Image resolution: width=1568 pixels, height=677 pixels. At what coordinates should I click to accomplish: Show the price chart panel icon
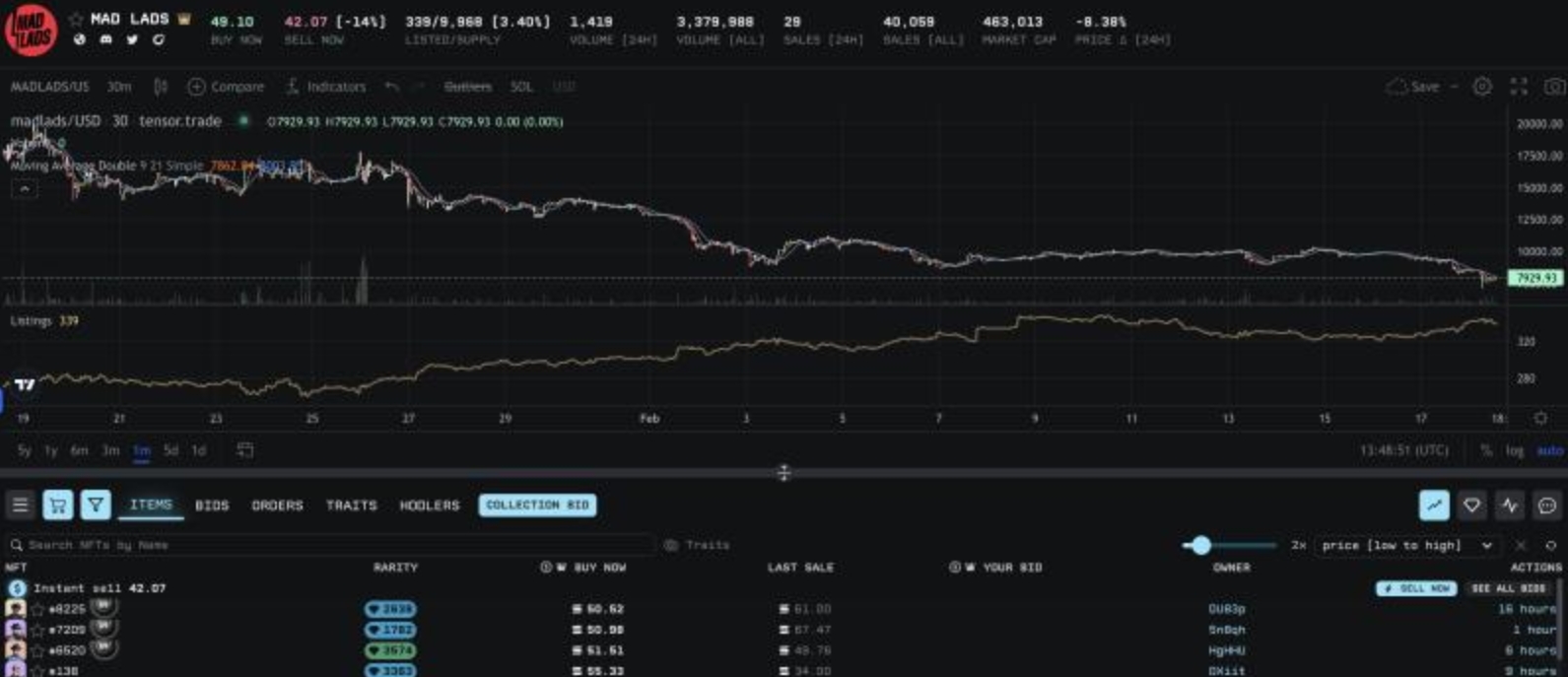(x=1434, y=506)
